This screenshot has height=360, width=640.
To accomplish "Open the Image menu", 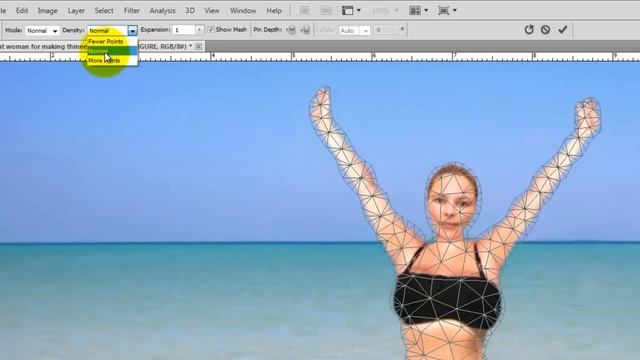I will [x=47, y=11].
